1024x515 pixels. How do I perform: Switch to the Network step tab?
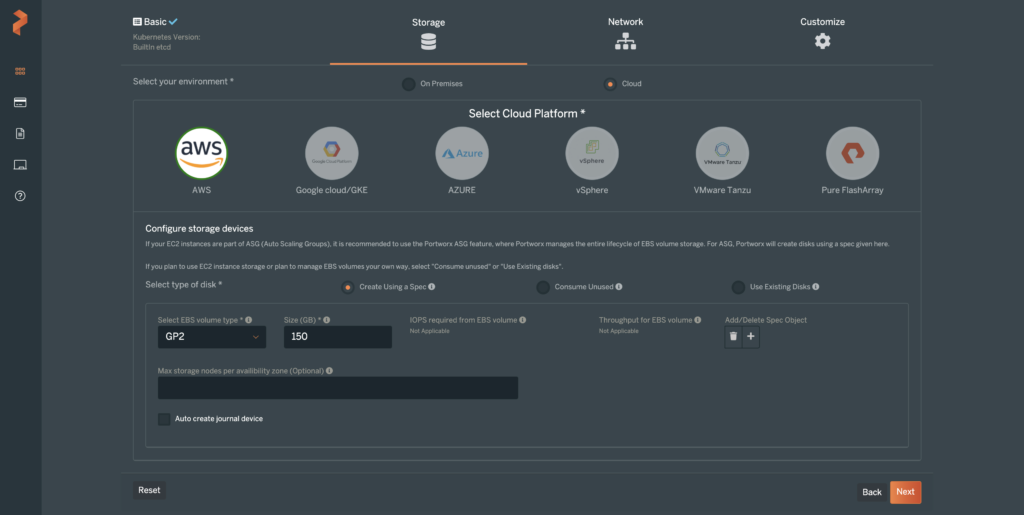coord(625,32)
